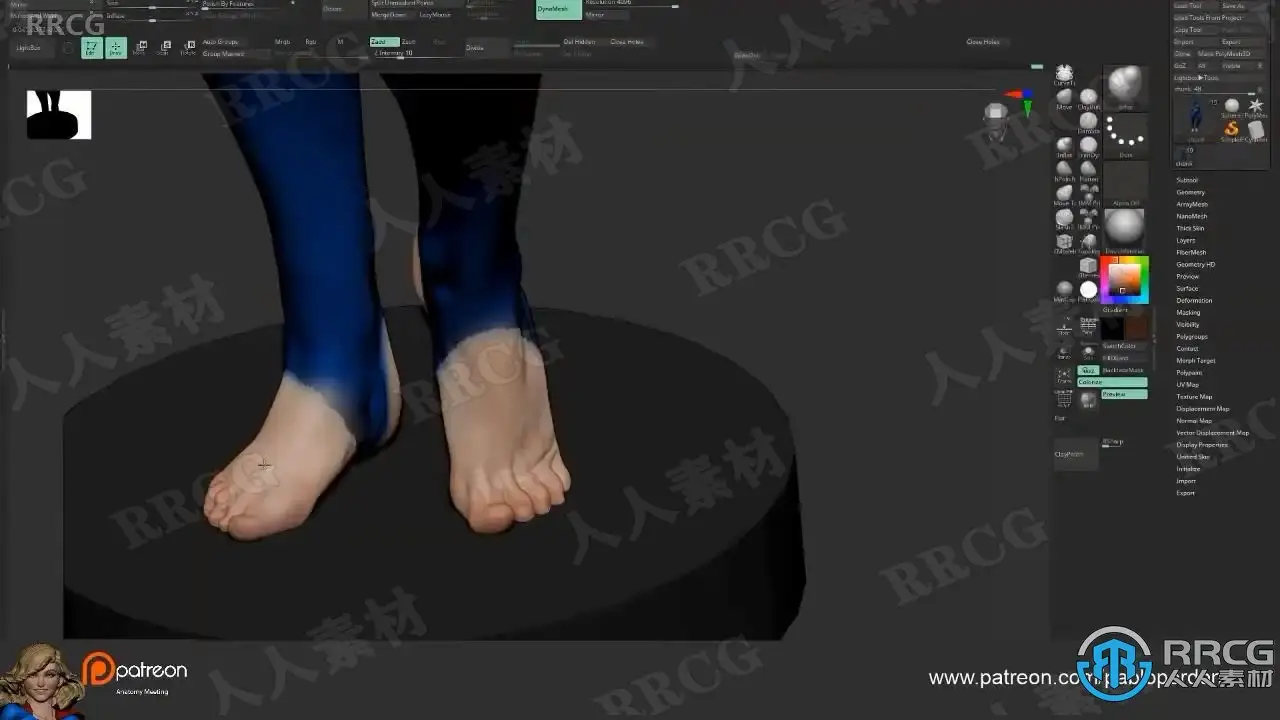The image size is (1280, 720).
Task: Activate Edit mode button
Action: [91, 47]
